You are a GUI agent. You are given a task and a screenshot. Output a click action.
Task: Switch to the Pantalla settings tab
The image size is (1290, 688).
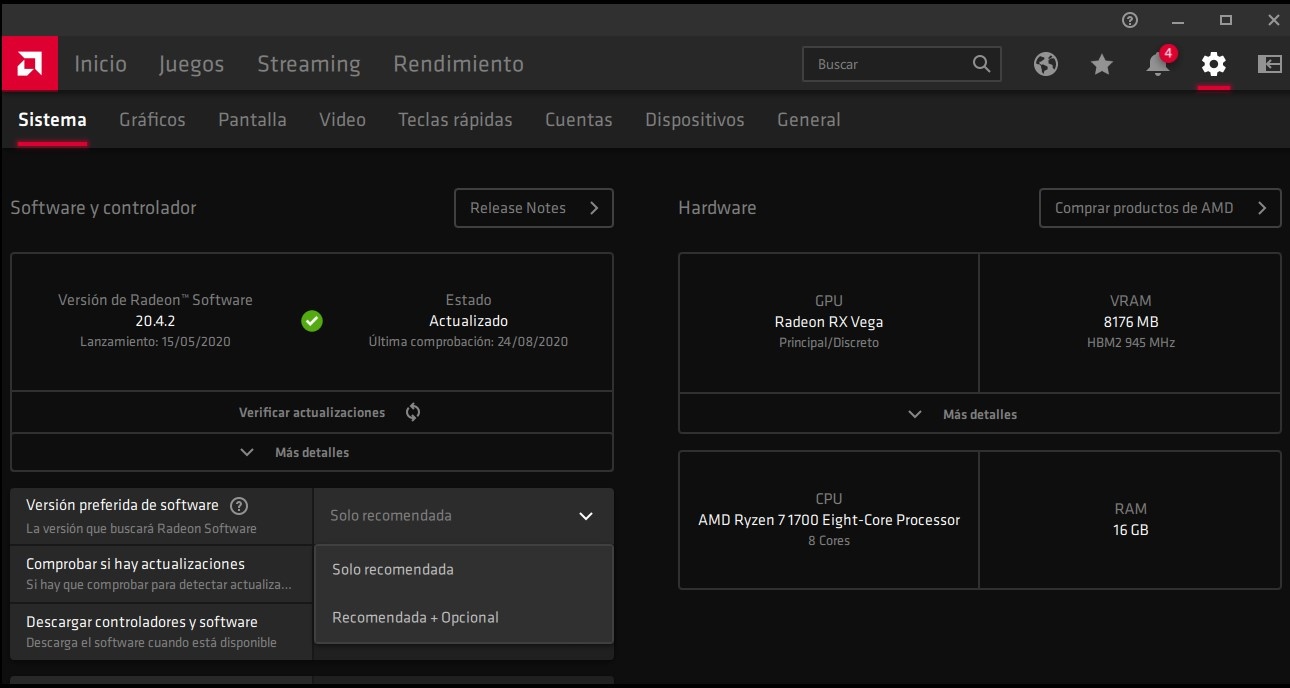tap(252, 120)
